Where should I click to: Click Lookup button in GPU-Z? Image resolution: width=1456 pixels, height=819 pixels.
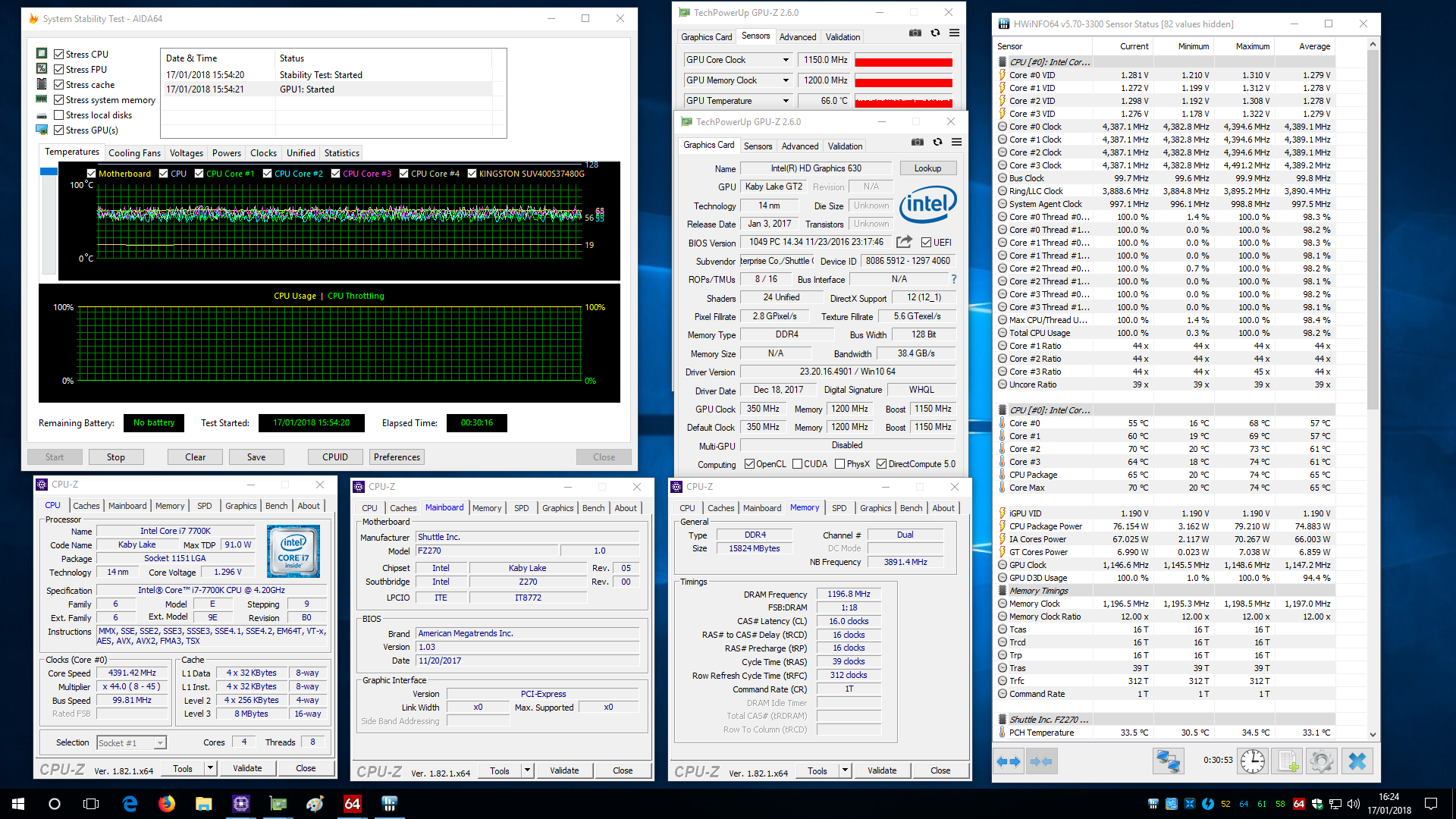[927, 168]
